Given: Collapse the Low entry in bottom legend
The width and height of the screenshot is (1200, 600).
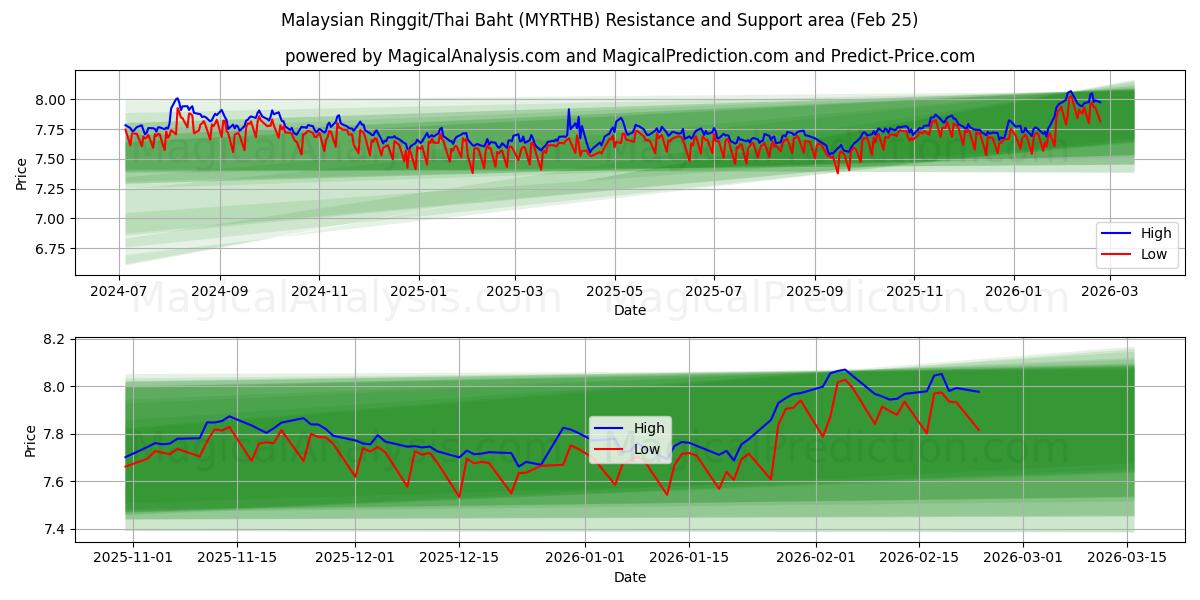Looking at the screenshot, I should [646, 448].
